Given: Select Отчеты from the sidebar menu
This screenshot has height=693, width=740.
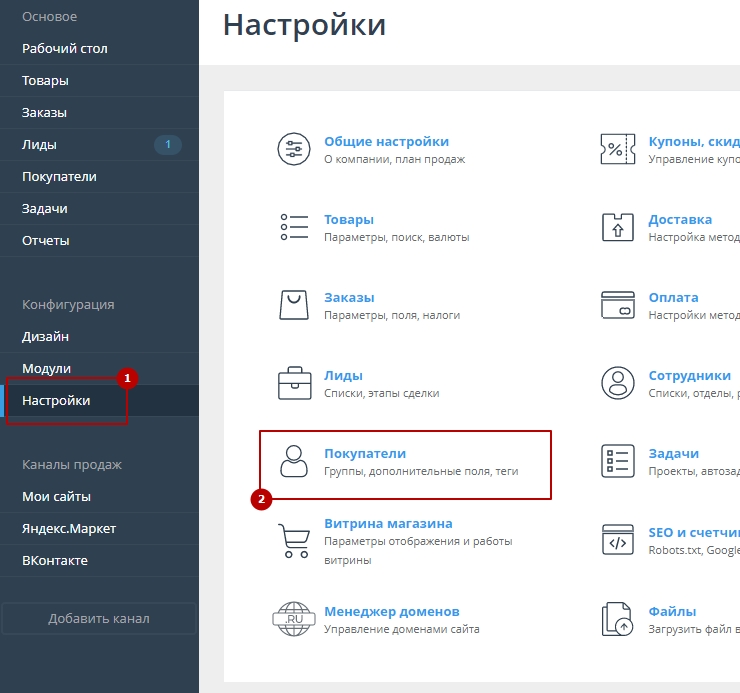Looking at the screenshot, I should pyautogui.click(x=46, y=240).
